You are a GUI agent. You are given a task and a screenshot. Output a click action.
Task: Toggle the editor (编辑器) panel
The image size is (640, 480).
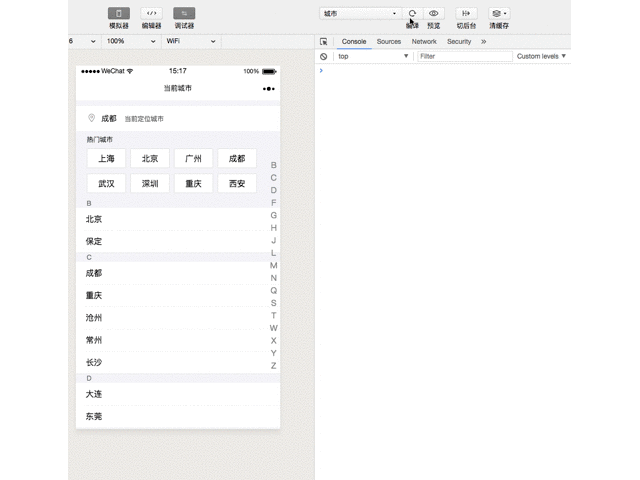coord(151,14)
